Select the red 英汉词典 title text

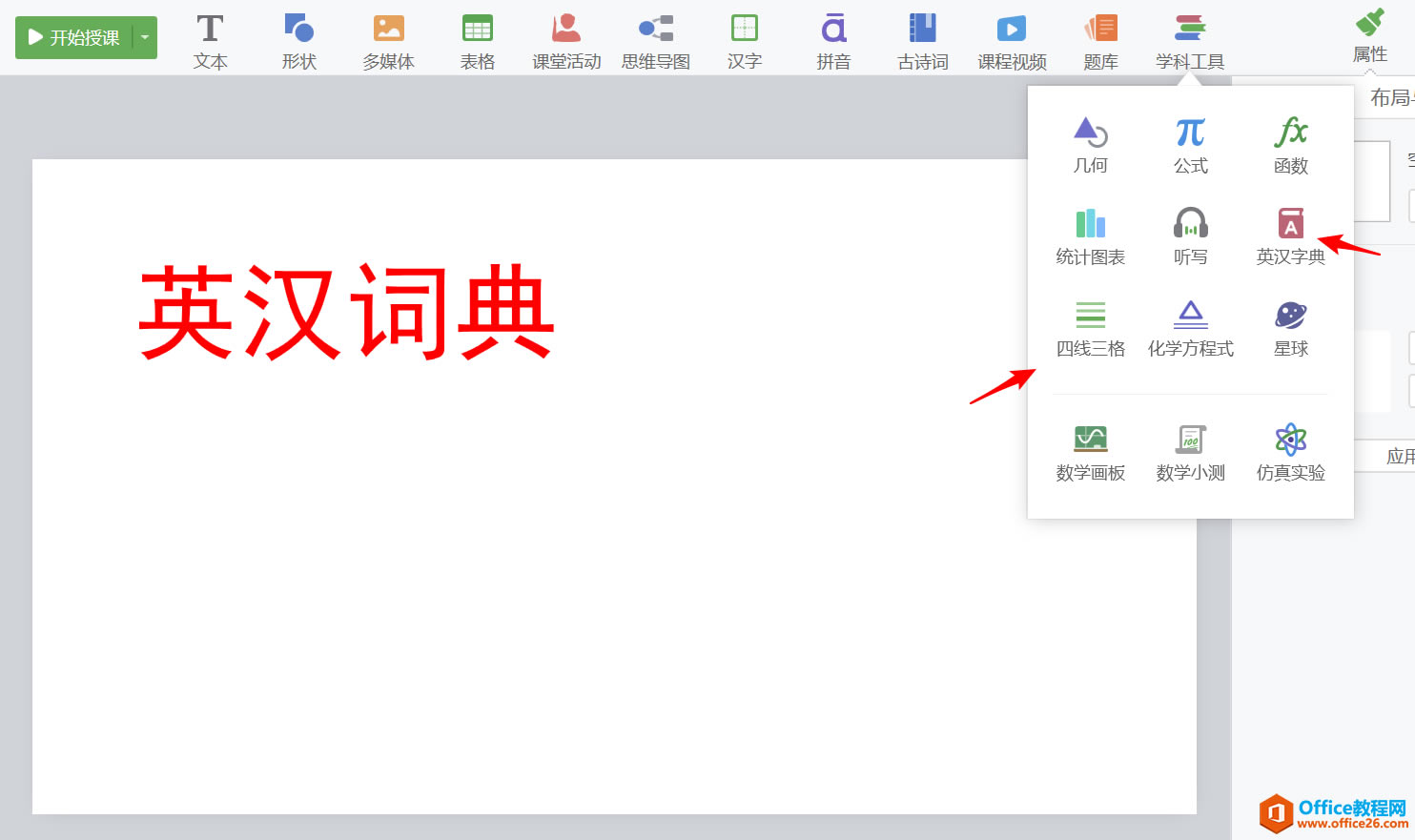[x=347, y=313]
